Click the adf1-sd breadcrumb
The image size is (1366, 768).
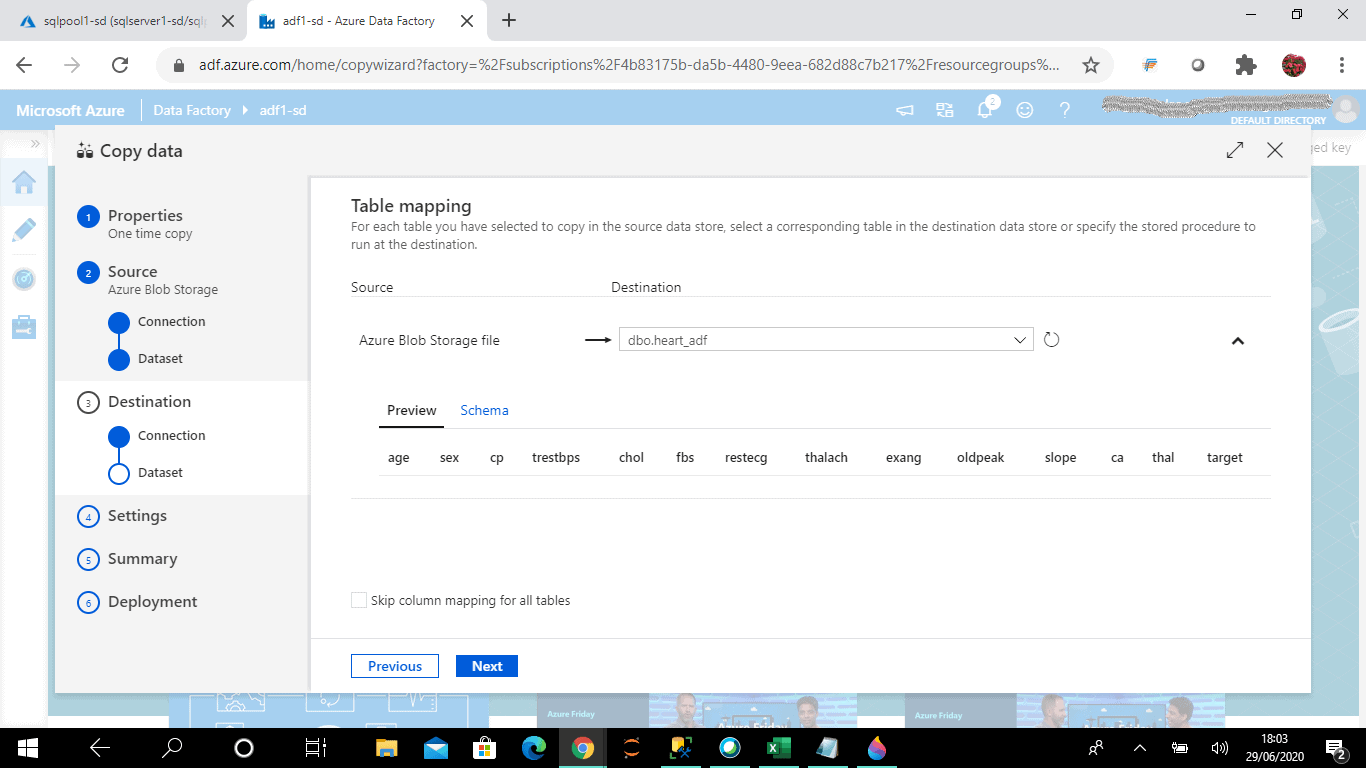(x=283, y=110)
